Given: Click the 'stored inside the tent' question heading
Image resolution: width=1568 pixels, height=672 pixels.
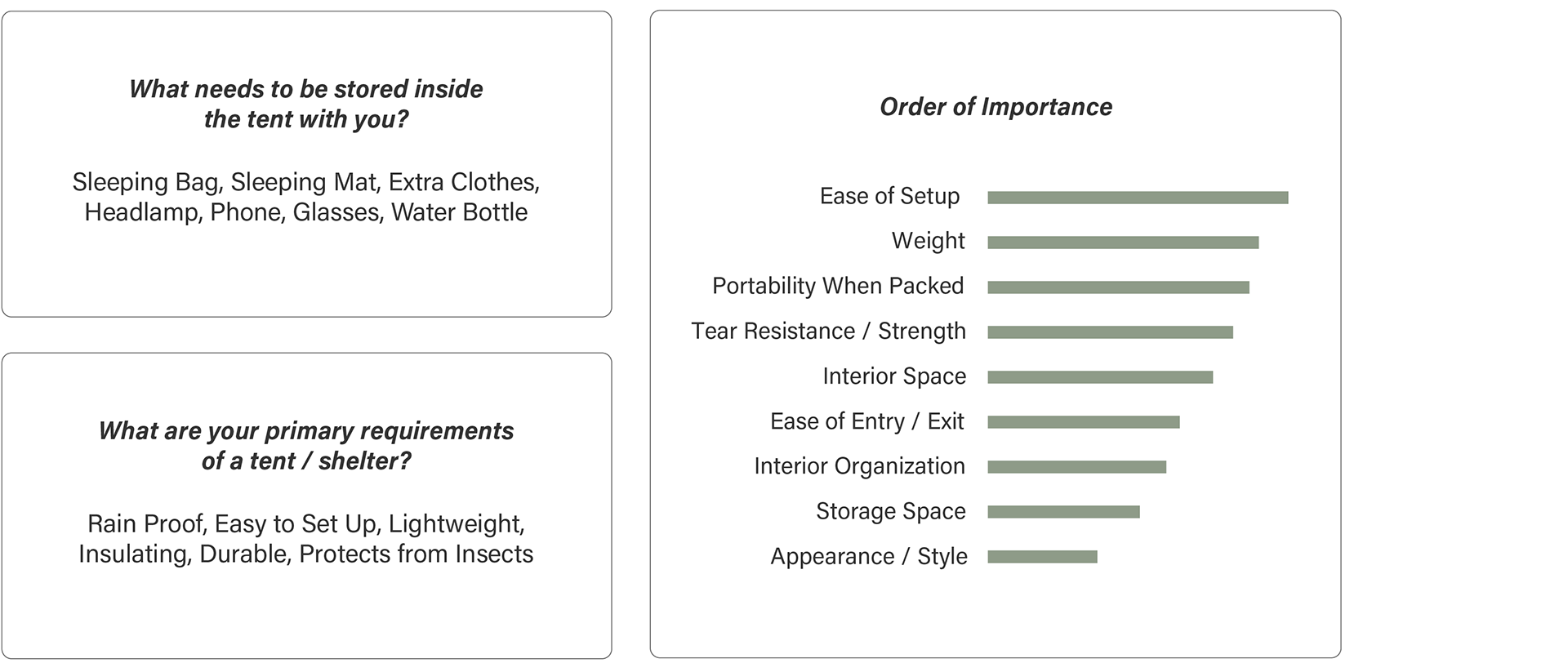Looking at the screenshot, I should coord(306,104).
